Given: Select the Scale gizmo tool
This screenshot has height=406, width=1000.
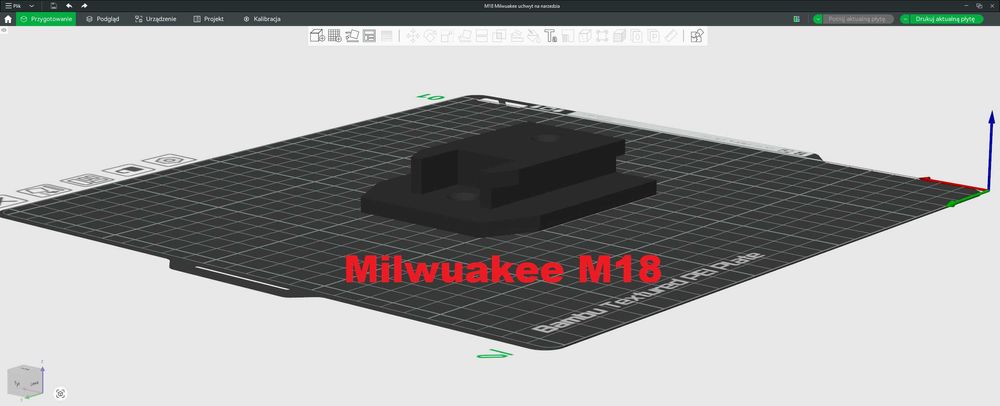Looking at the screenshot, I should [447, 36].
